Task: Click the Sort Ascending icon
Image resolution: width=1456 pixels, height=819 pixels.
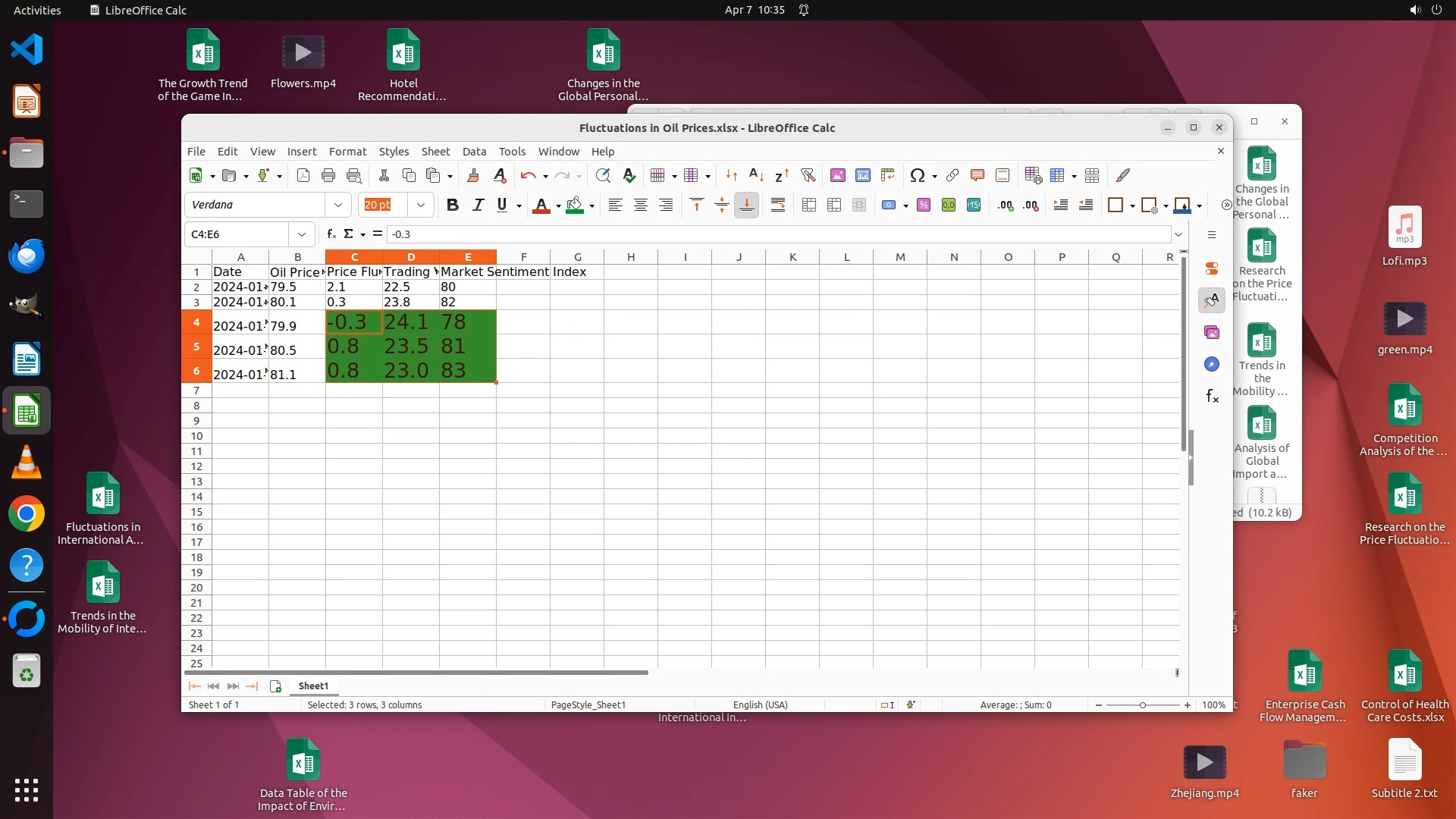Action: point(756,176)
